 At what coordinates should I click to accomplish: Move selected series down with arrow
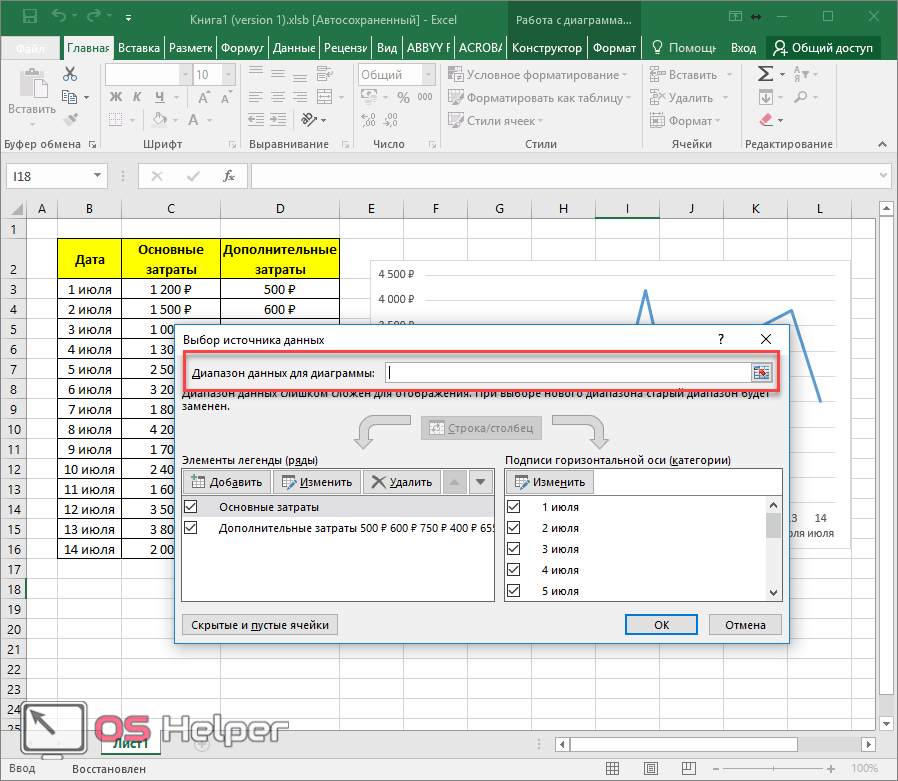point(482,482)
